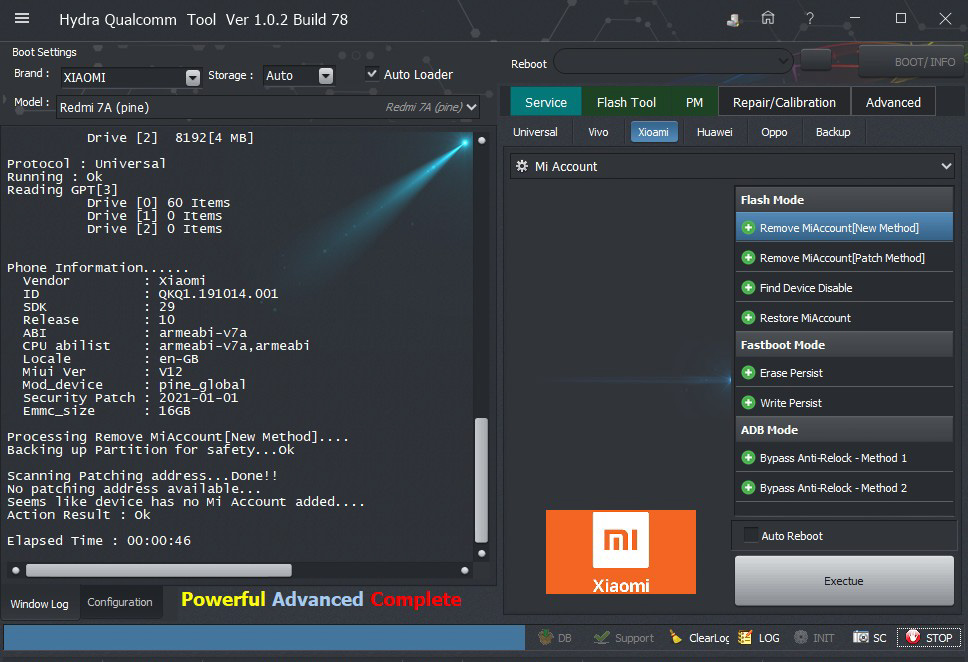The height and width of the screenshot is (662, 968).
Task: Expand the Brand dropdown showing XIAOMI
Action: [x=192, y=77]
